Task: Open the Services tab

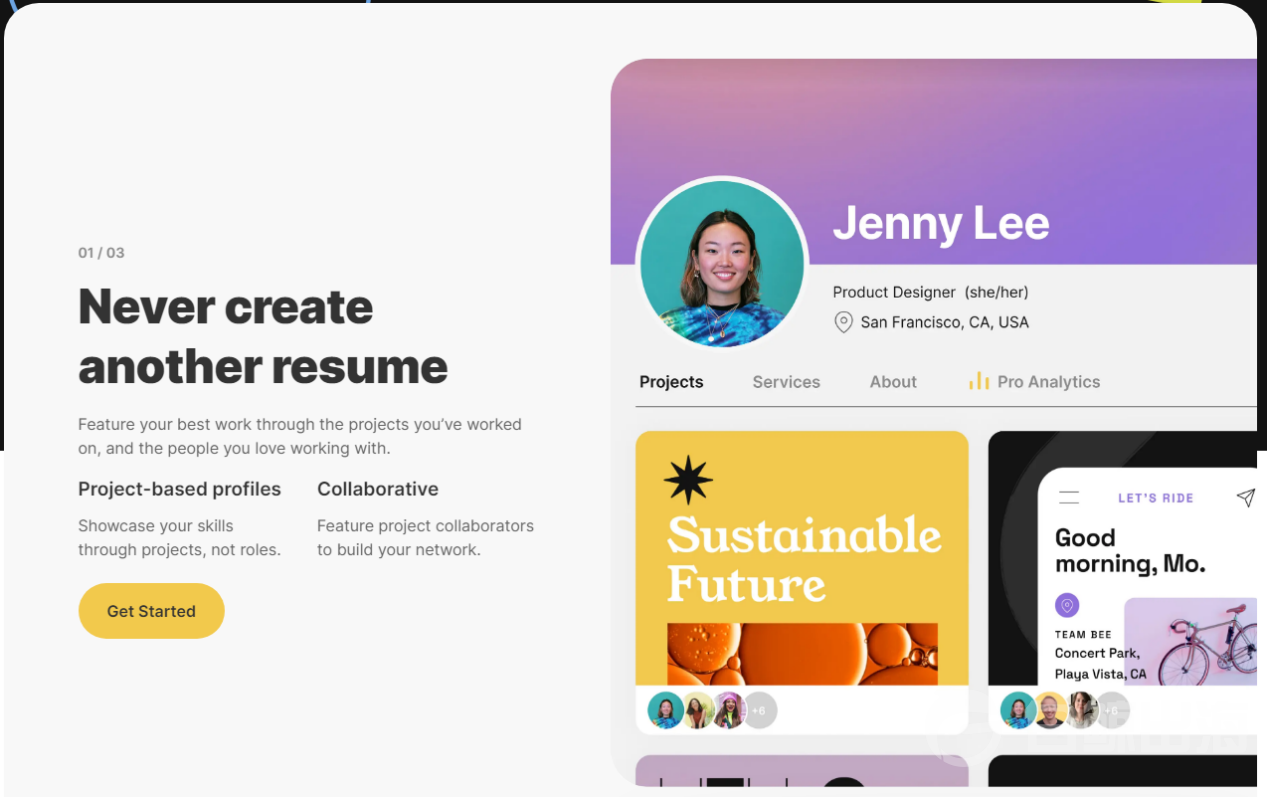Action: pyautogui.click(x=786, y=382)
